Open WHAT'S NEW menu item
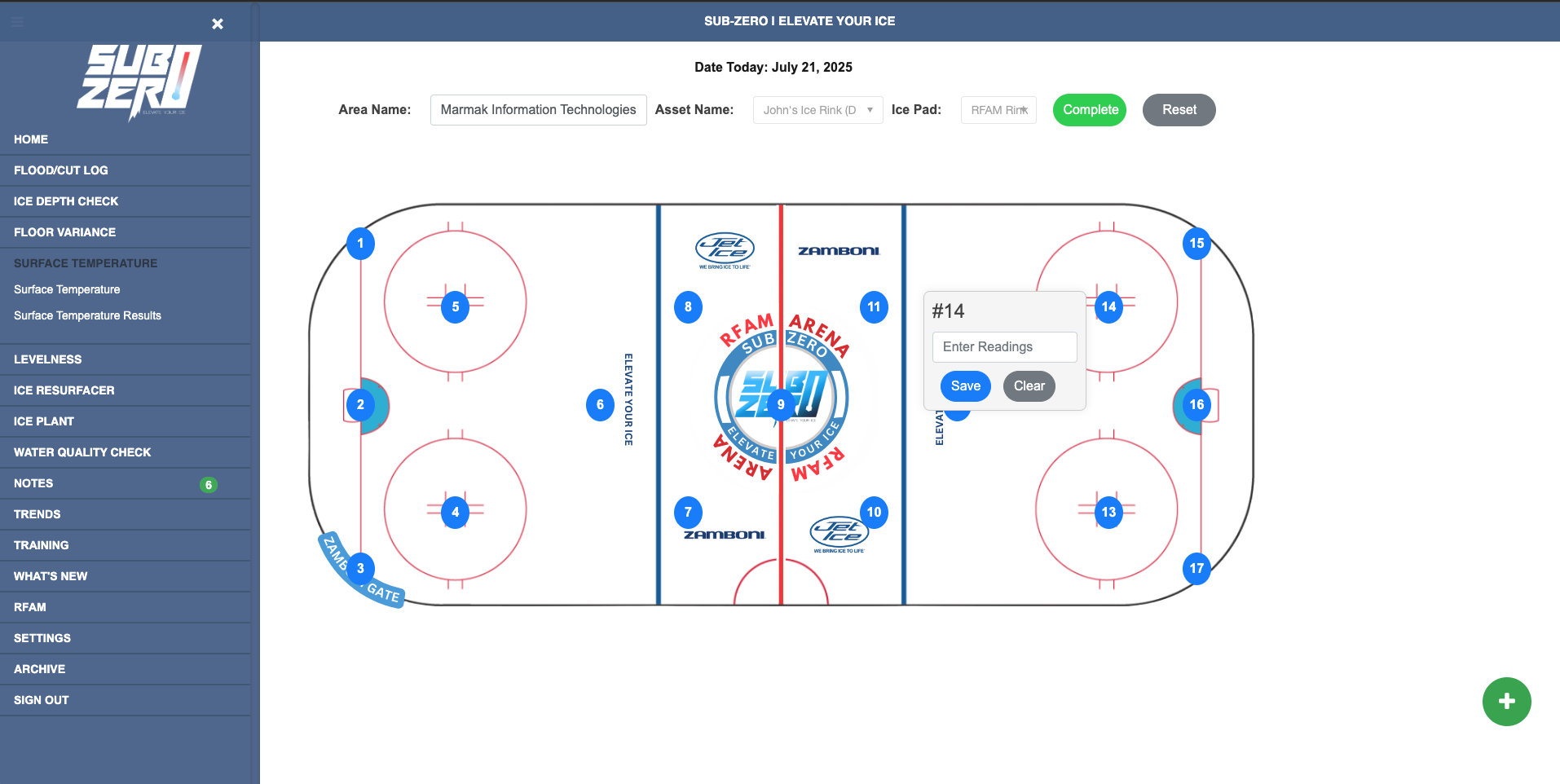 tap(126, 576)
